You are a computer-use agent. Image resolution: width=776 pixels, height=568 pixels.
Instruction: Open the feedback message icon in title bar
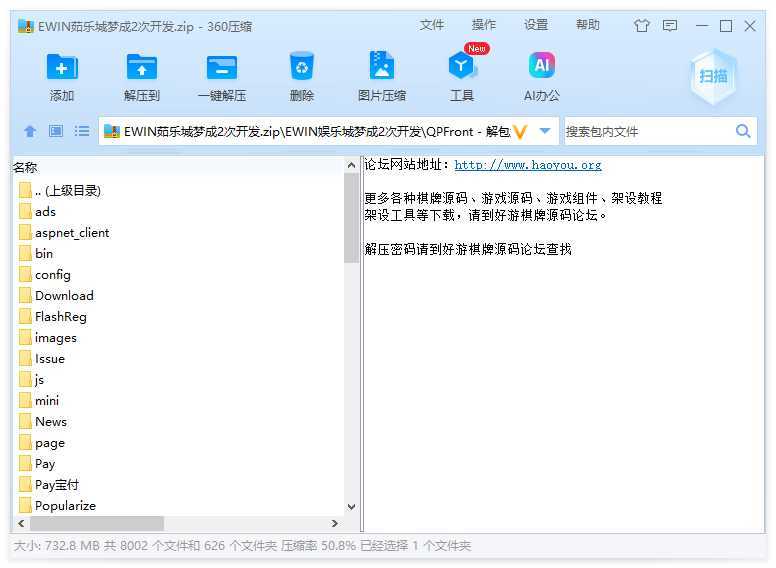670,25
